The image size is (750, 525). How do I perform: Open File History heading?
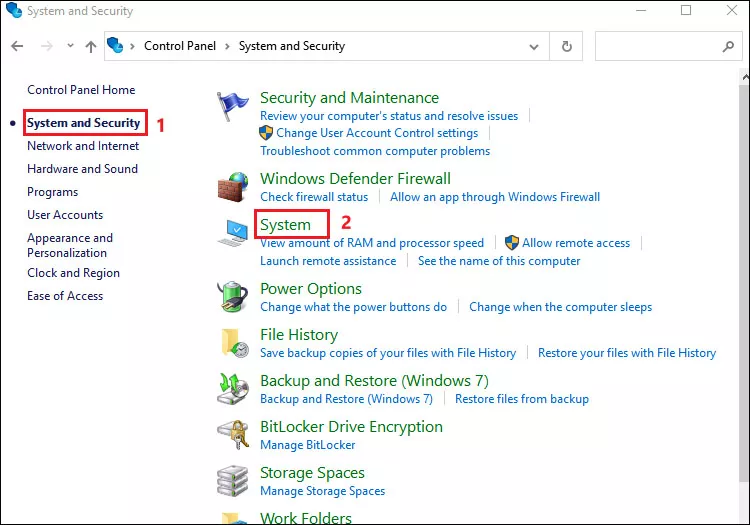point(299,335)
